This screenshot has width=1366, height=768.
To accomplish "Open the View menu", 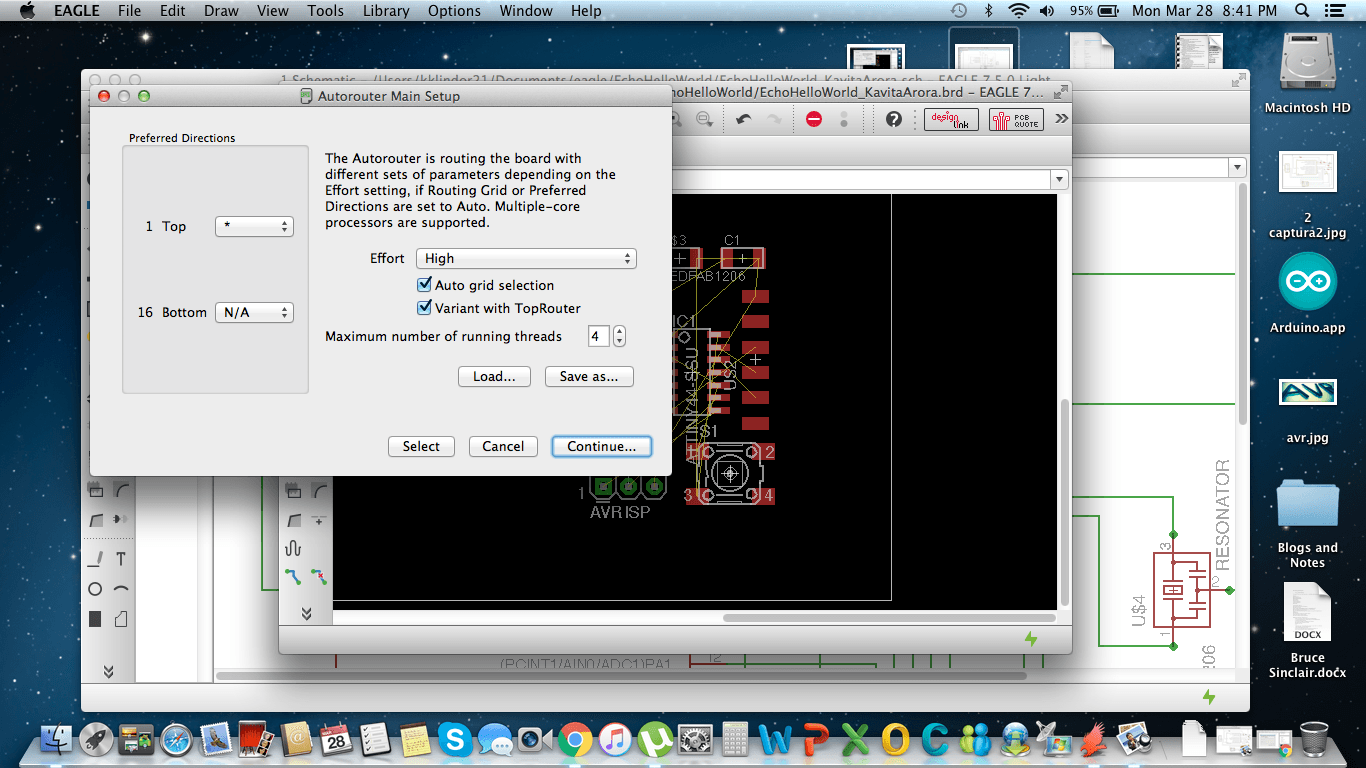I will point(273,11).
